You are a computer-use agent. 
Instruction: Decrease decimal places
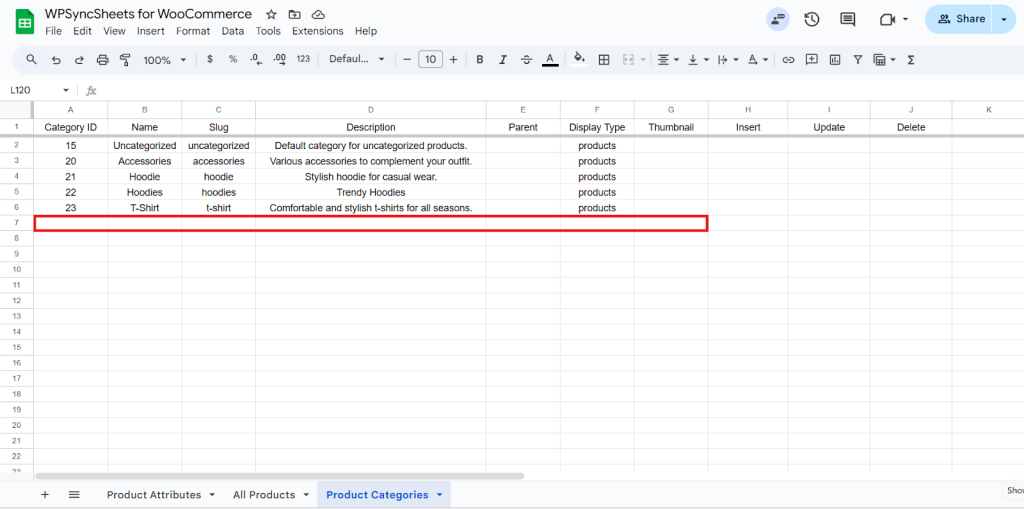[256, 59]
